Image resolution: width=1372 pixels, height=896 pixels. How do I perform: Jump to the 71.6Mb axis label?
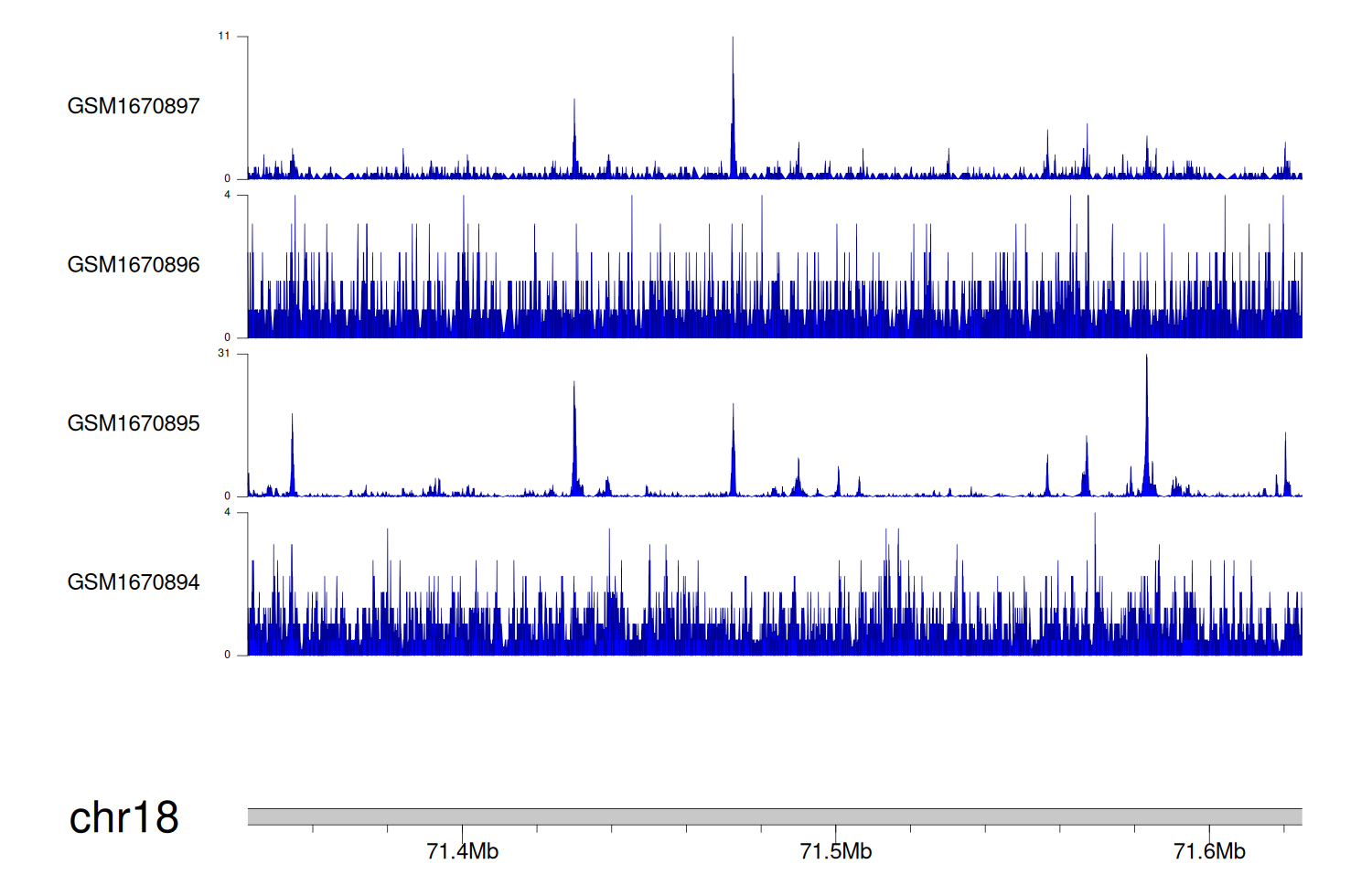tap(1209, 852)
